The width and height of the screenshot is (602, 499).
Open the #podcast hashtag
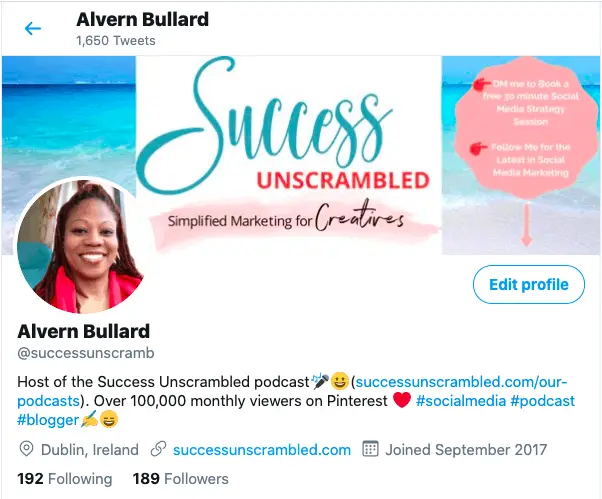tap(542, 401)
